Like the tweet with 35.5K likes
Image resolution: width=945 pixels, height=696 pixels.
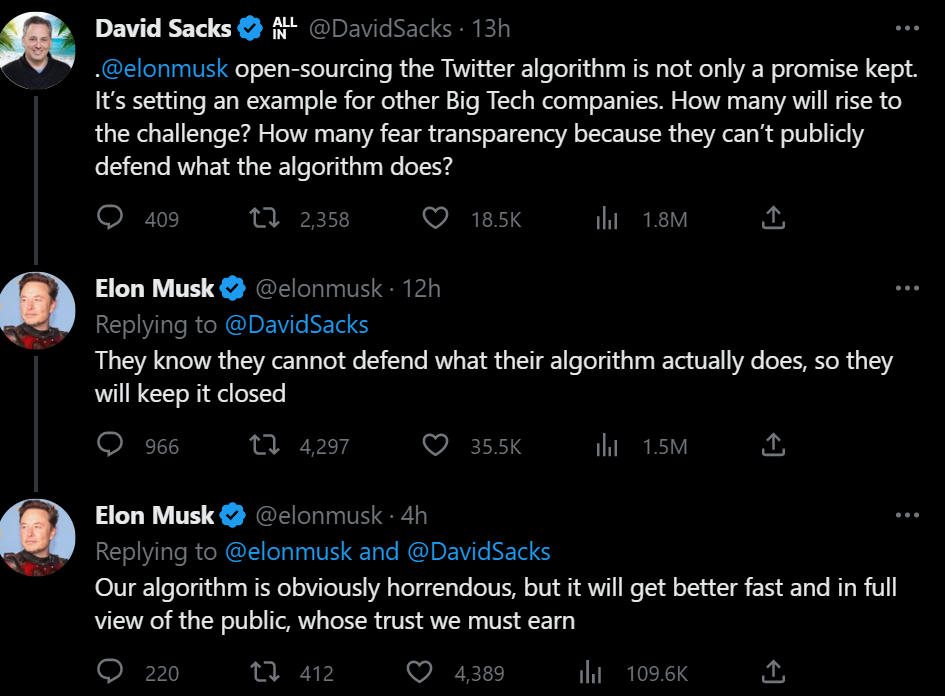pos(435,445)
